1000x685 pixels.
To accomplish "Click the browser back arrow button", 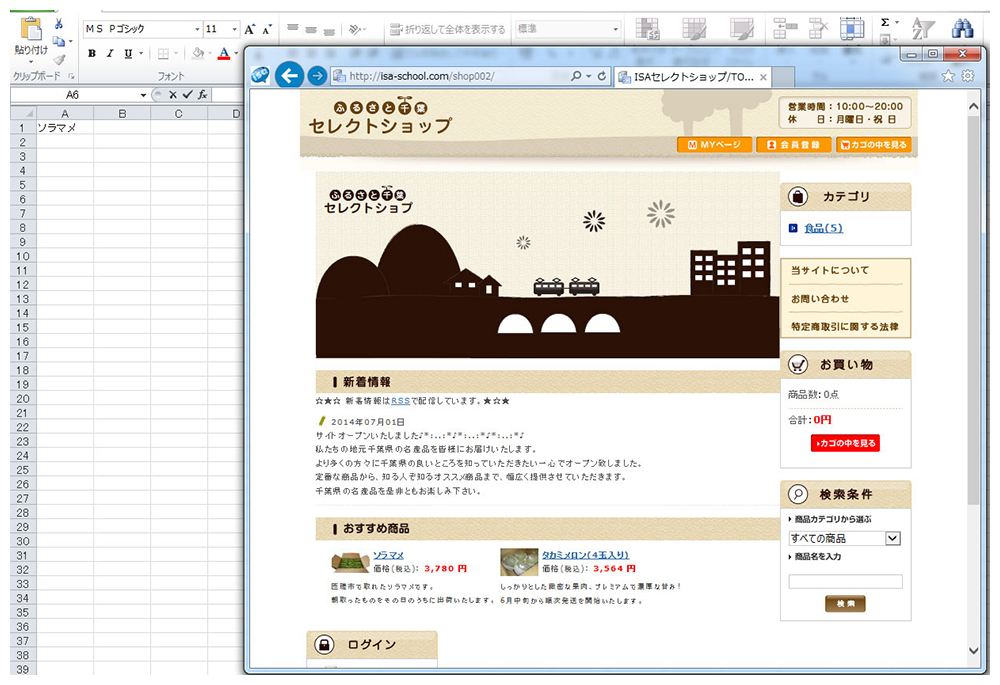I will [x=290, y=76].
